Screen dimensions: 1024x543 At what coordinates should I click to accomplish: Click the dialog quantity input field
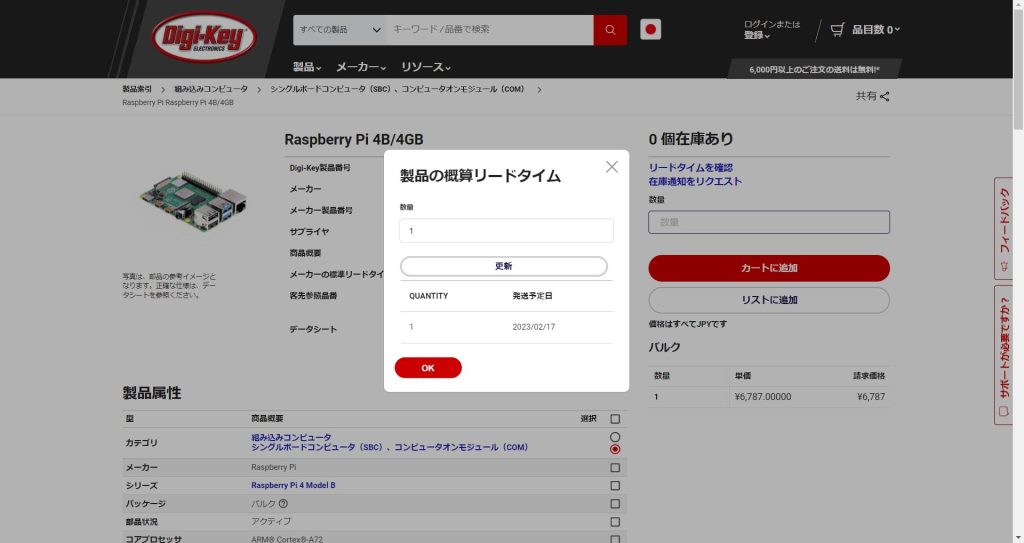506,231
